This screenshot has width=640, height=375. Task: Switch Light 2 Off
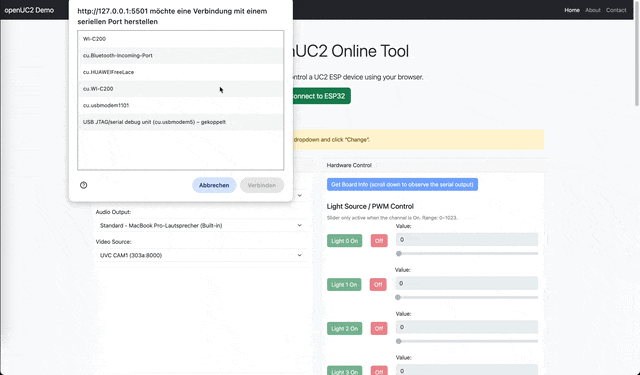pos(379,328)
